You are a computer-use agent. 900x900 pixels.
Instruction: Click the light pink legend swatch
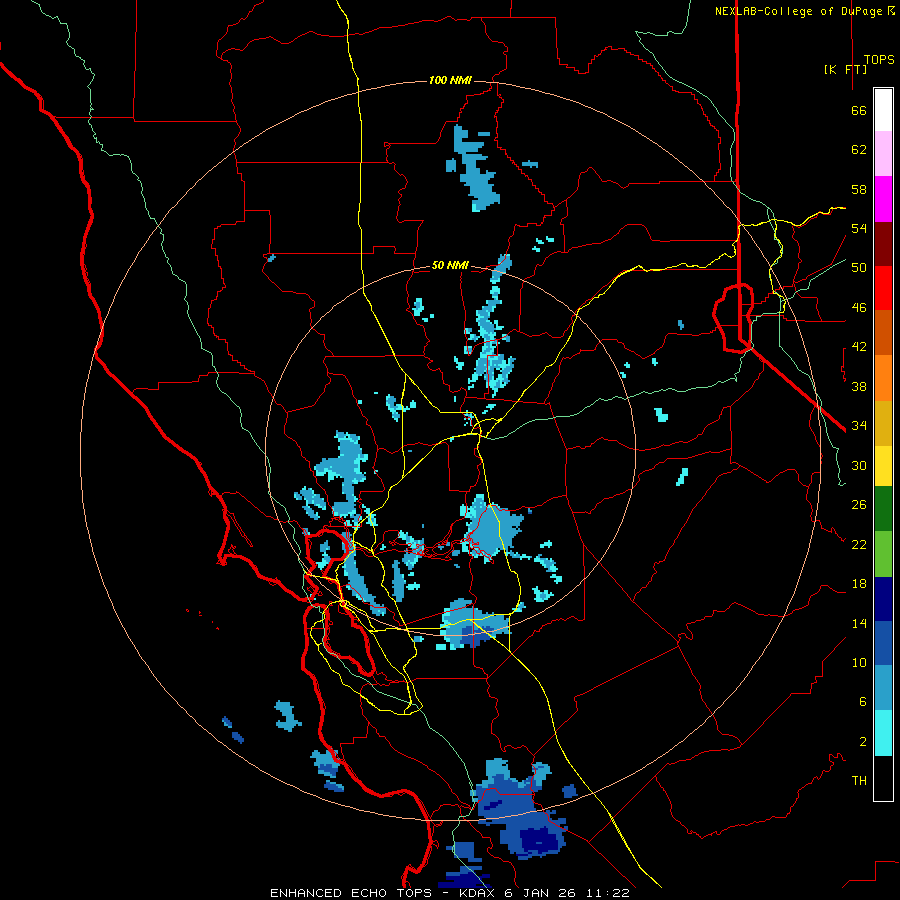(x=883, y=153)
